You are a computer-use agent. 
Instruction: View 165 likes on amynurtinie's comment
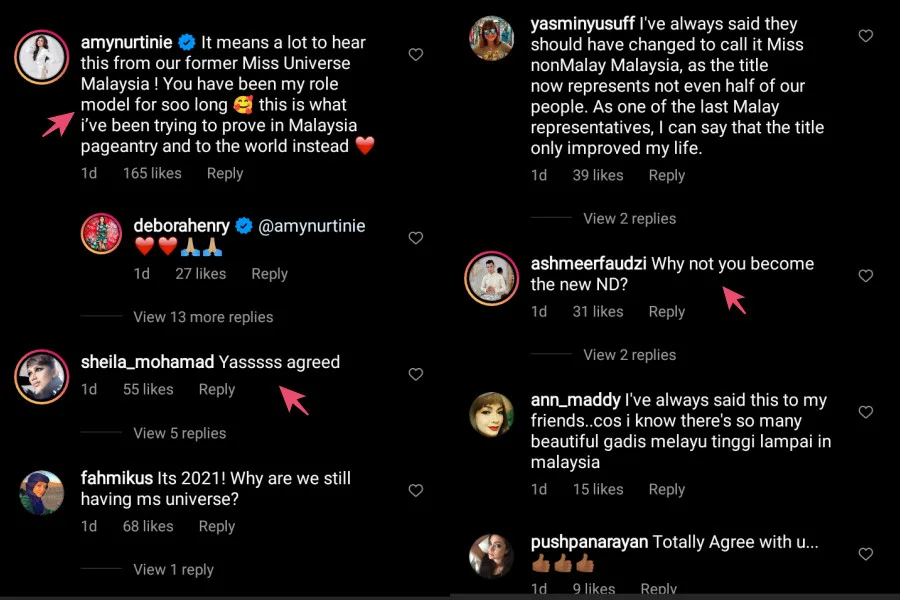[152, 173]
